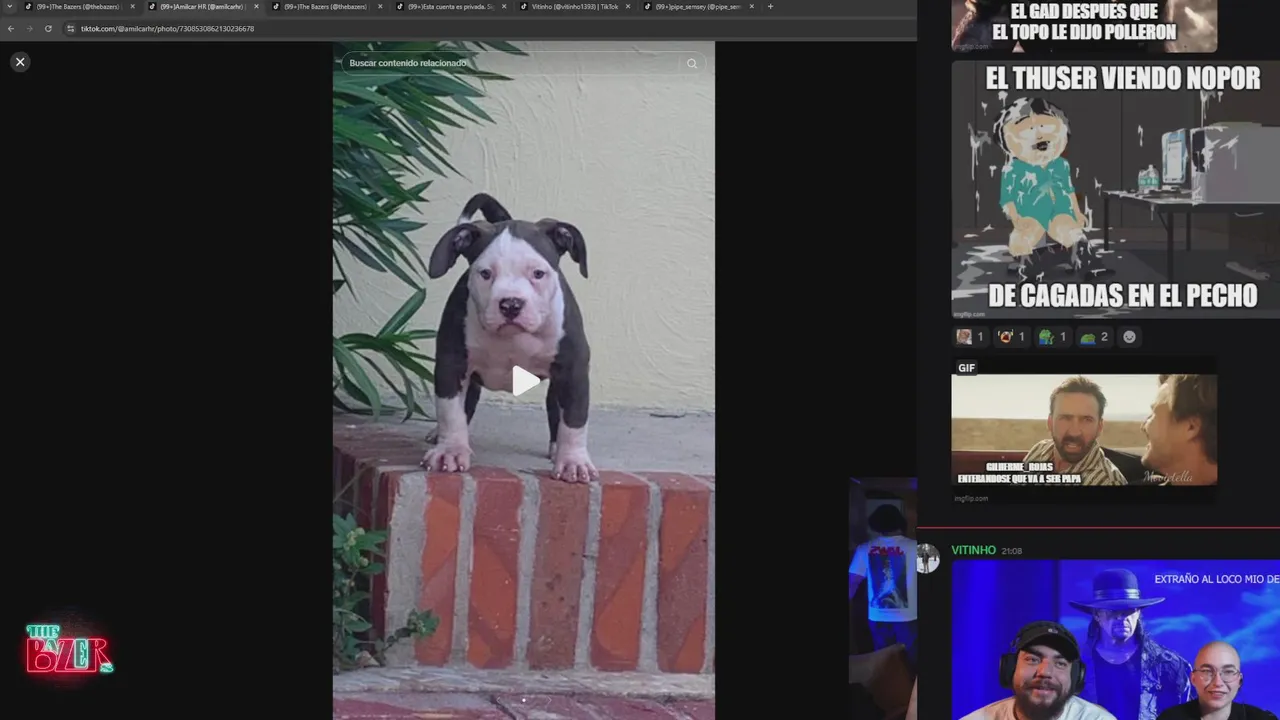The width and height of the screenshot is (1280, 720).
Task: Close the third tab, second 'The Bazers'
Action: (x=380, y=7)
